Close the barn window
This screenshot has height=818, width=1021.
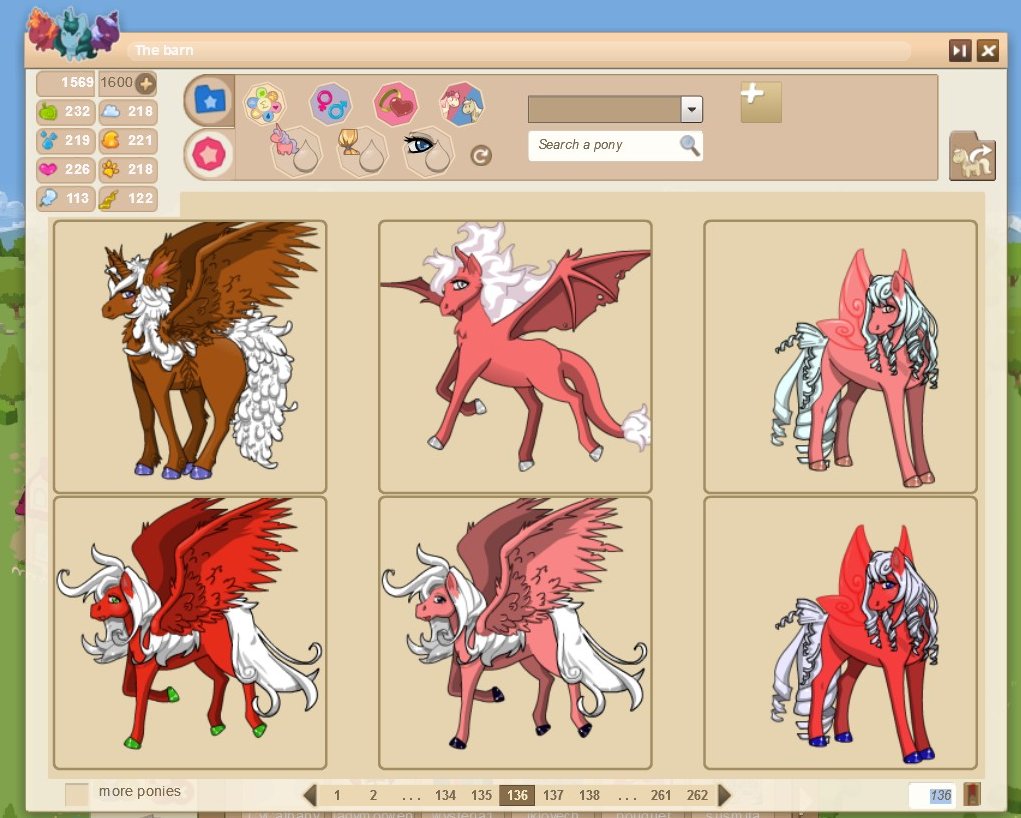coord(988,51)
